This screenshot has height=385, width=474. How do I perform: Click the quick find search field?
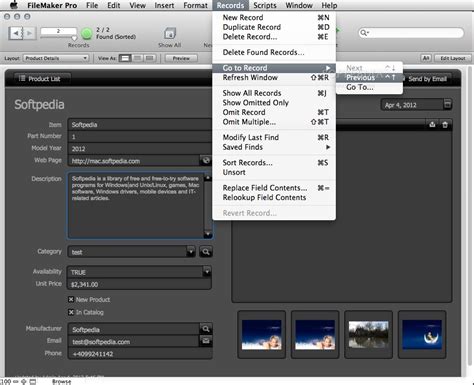[411, 33]
